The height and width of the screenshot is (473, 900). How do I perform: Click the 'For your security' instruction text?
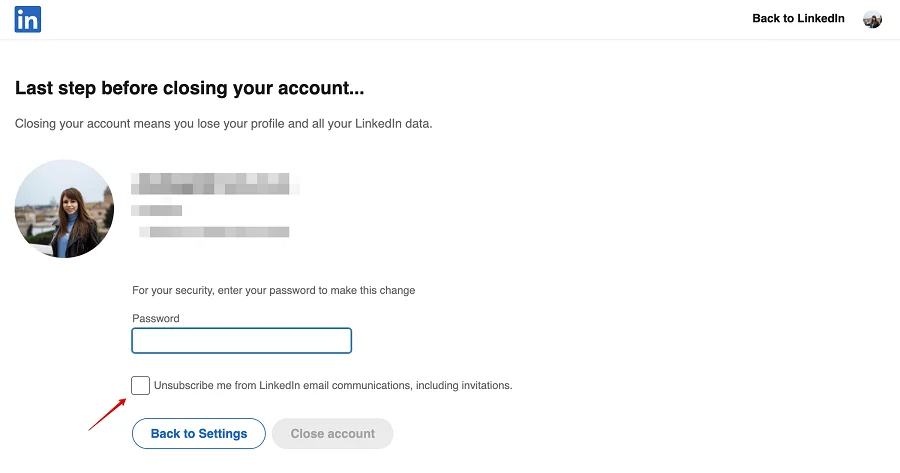pos(273,291)
